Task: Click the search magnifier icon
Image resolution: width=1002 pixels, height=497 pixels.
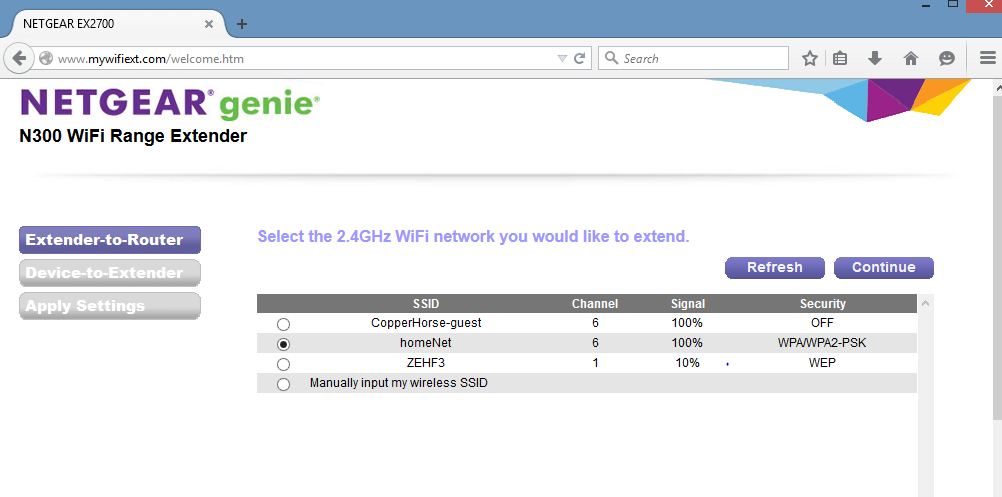Action: click(611, 58)
